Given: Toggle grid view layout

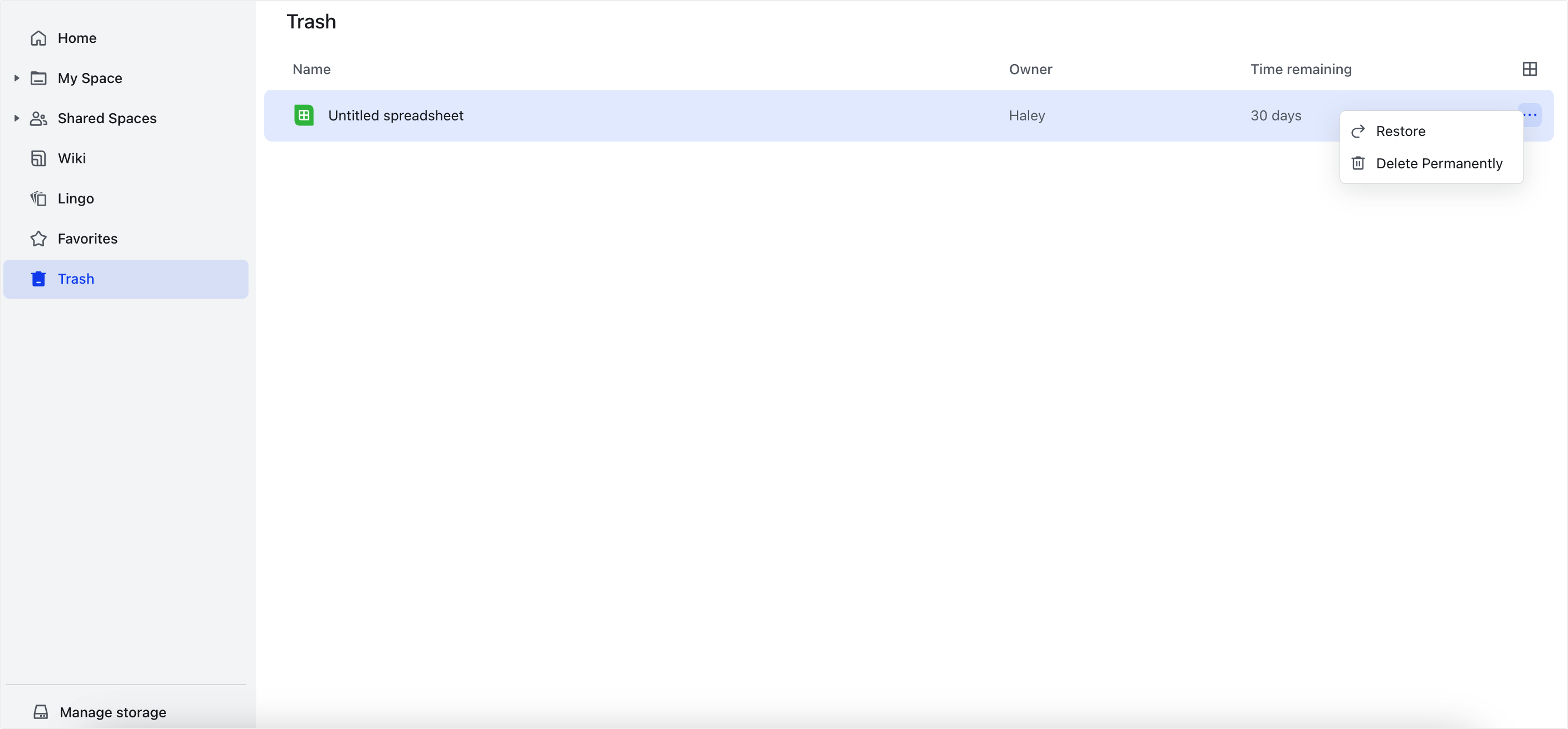Looking at the screenshot, I should tap(1530, 68).
